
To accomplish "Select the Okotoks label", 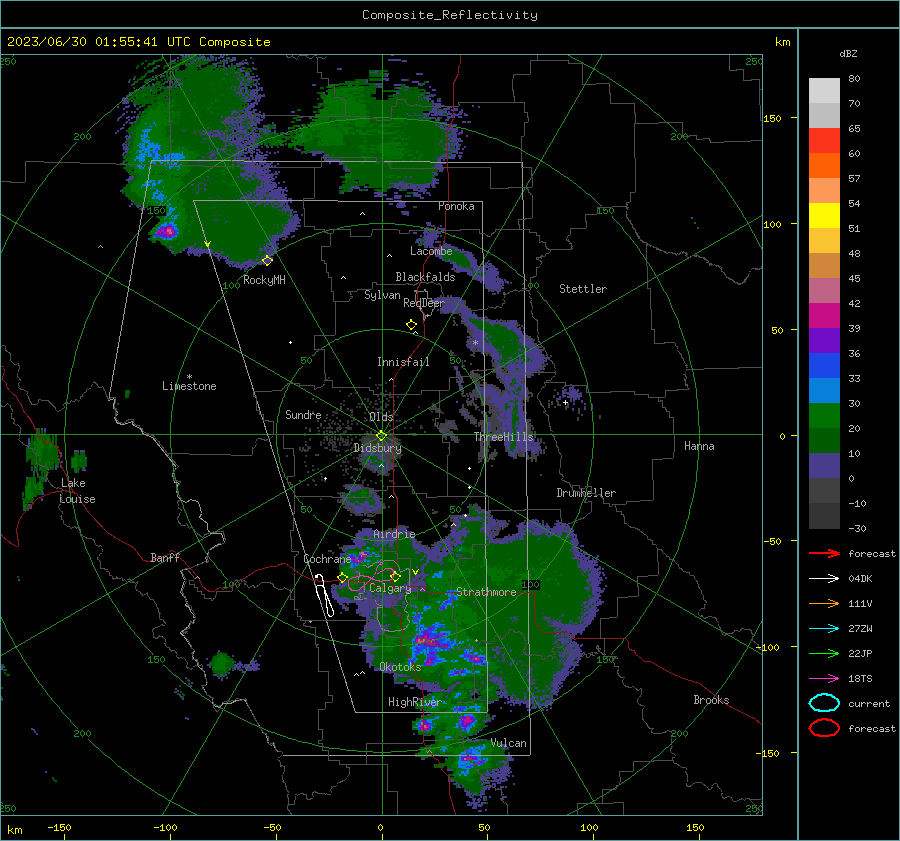I will pos(400,666).
